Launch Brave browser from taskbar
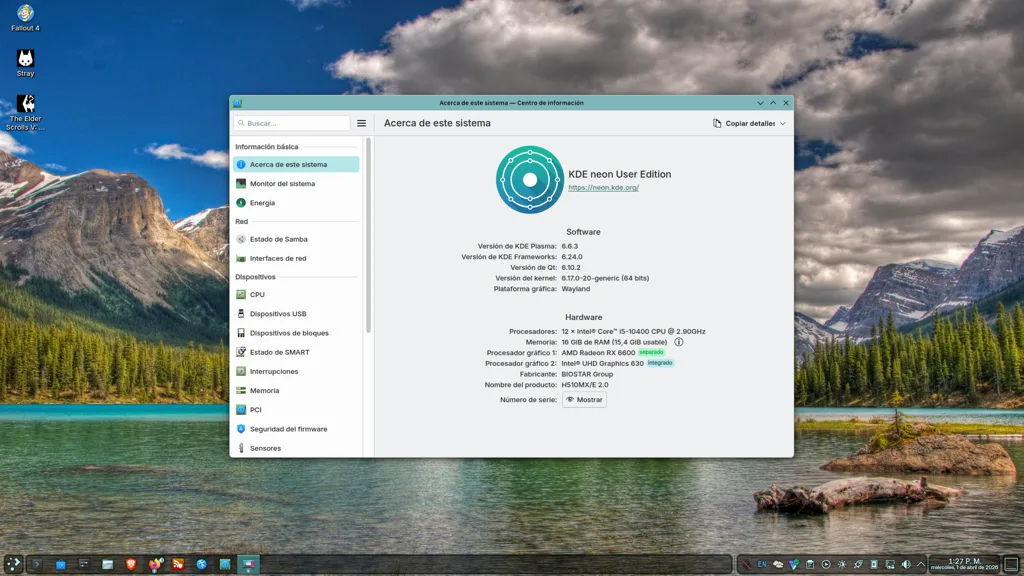The width and height of the screenshot is (1024, 576). point(131,564)
